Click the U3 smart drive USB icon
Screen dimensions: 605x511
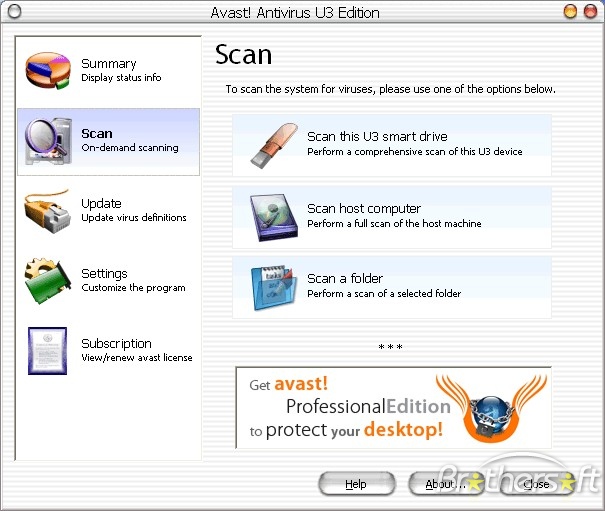point(274,146)
